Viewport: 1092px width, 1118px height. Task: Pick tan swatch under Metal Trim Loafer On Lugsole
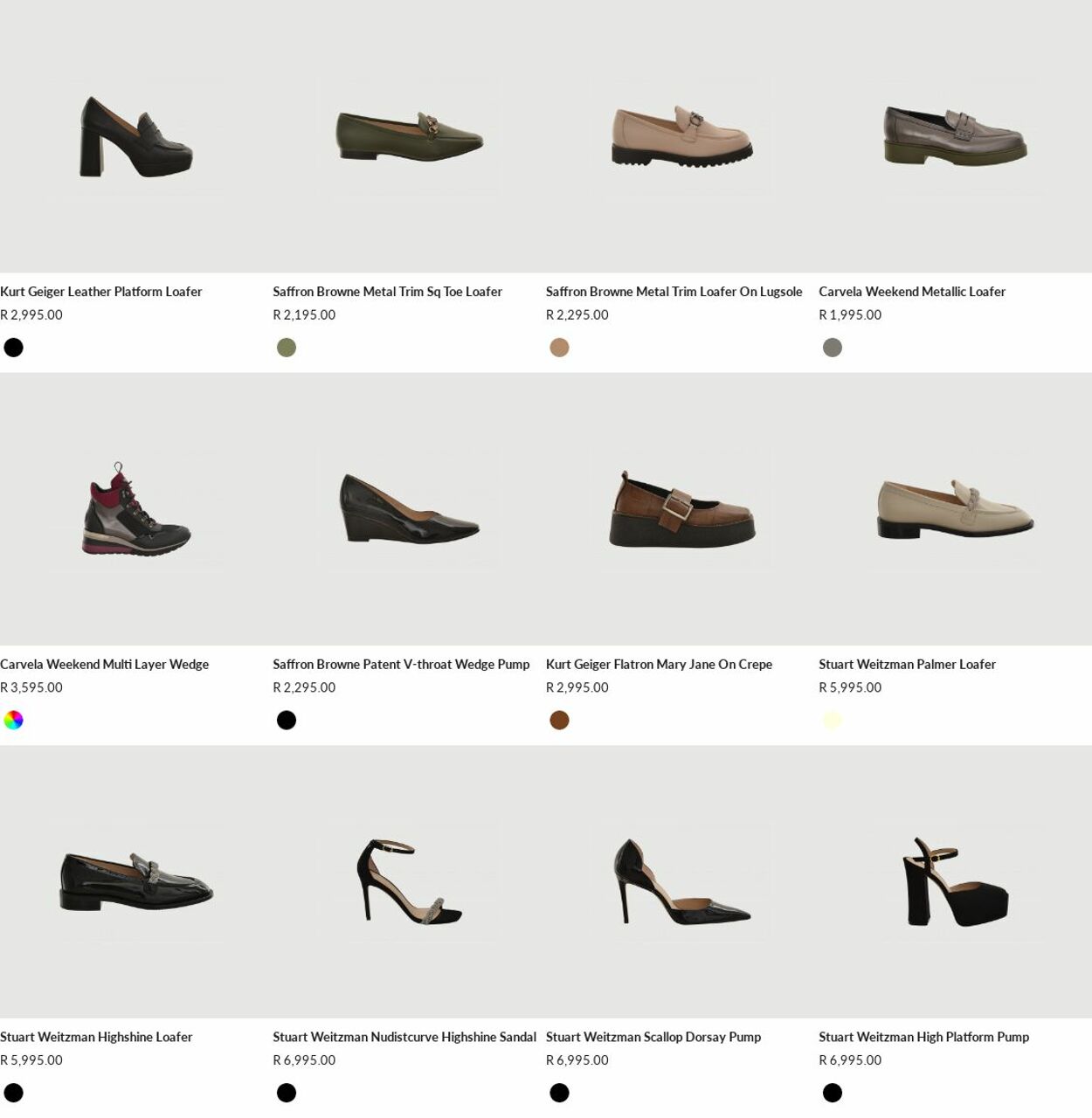[560, 348]
